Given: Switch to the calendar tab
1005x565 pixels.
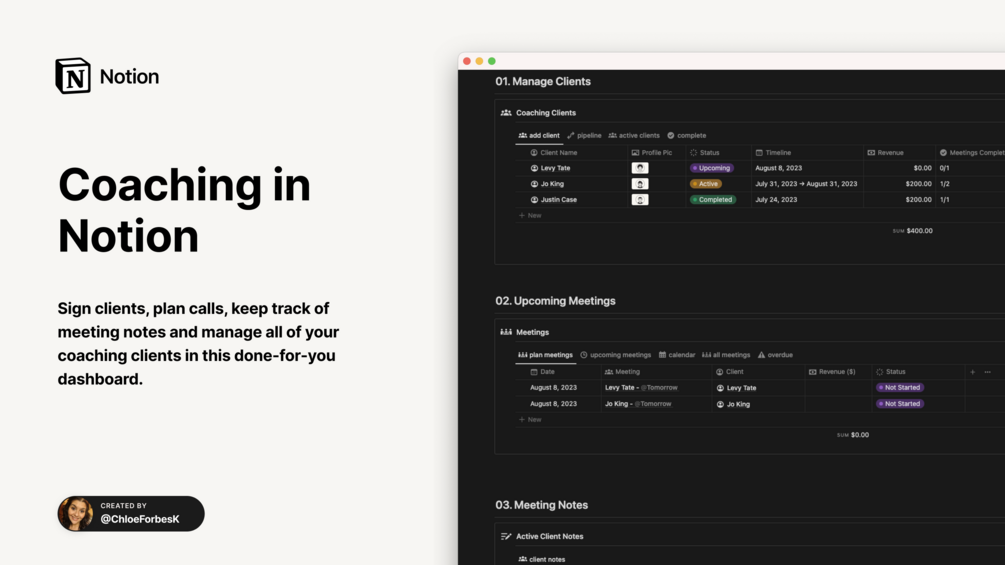Looking at the screenshot, I should pos(677,355).
